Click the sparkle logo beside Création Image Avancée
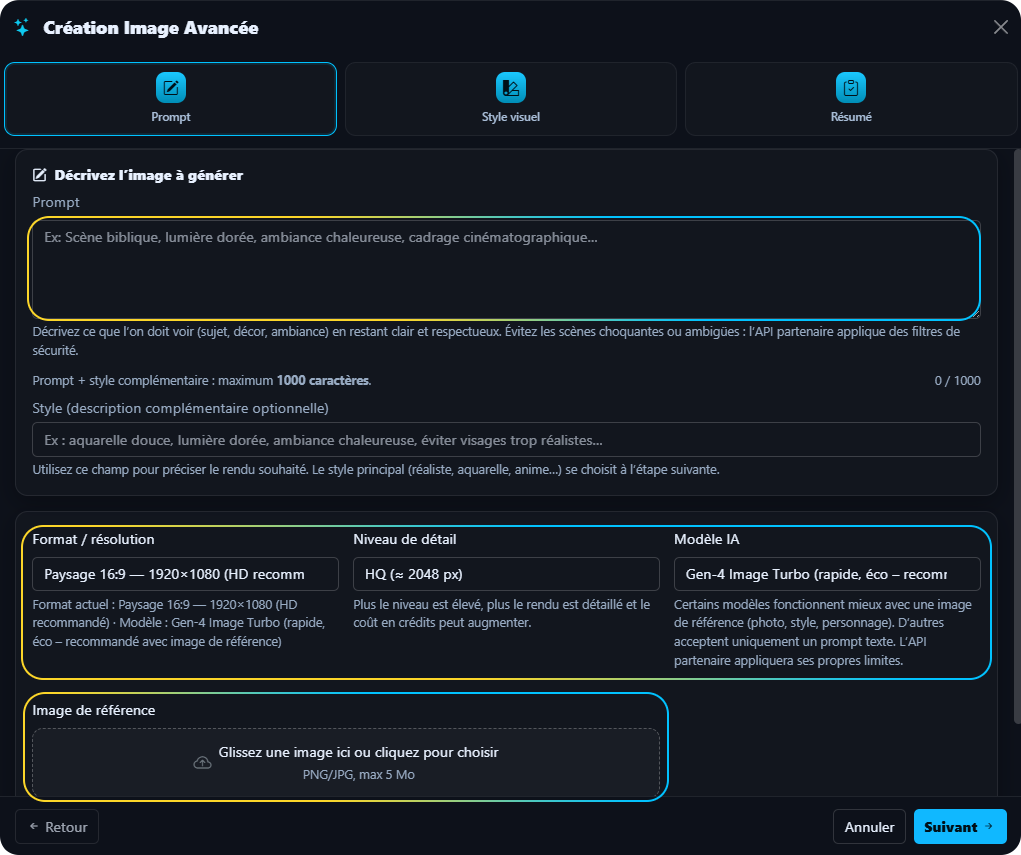Screen dimensions: 1021x855 [22, 28]
